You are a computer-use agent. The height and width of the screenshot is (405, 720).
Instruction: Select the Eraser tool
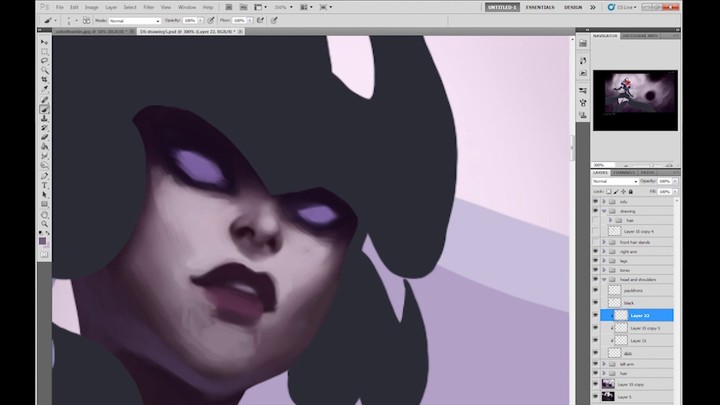pyautogui.click(x=45, y=137)
